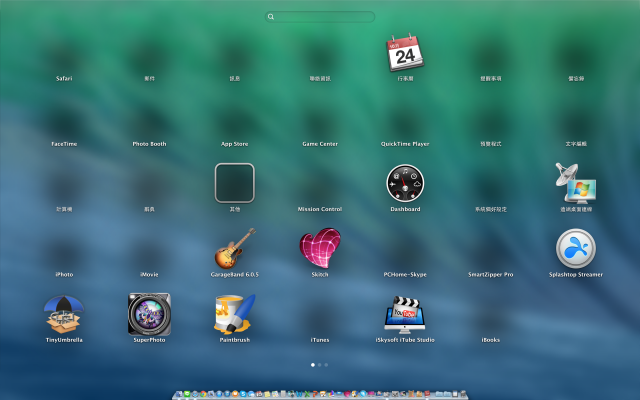
Task: Switch to the third Launchpad page dot
Action: [326, 365]
